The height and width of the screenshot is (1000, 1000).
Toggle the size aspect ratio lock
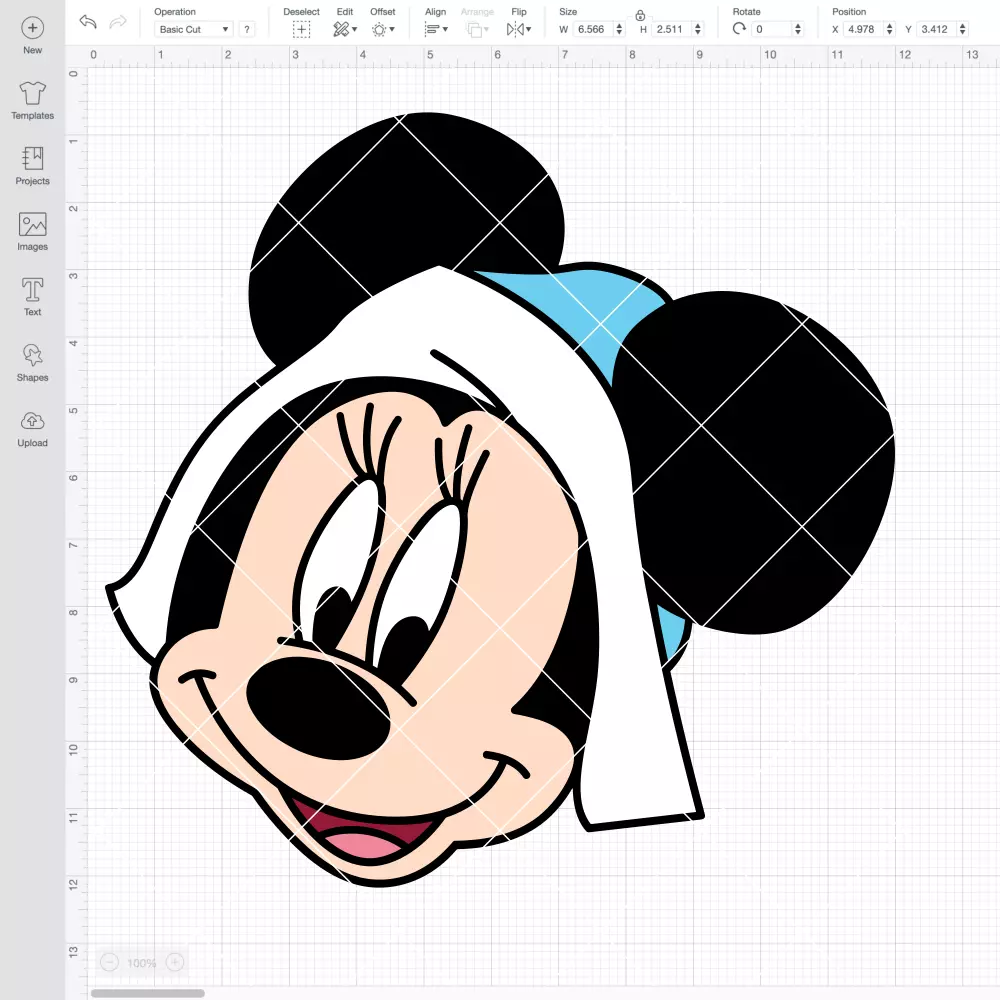(x=640, y=15)
